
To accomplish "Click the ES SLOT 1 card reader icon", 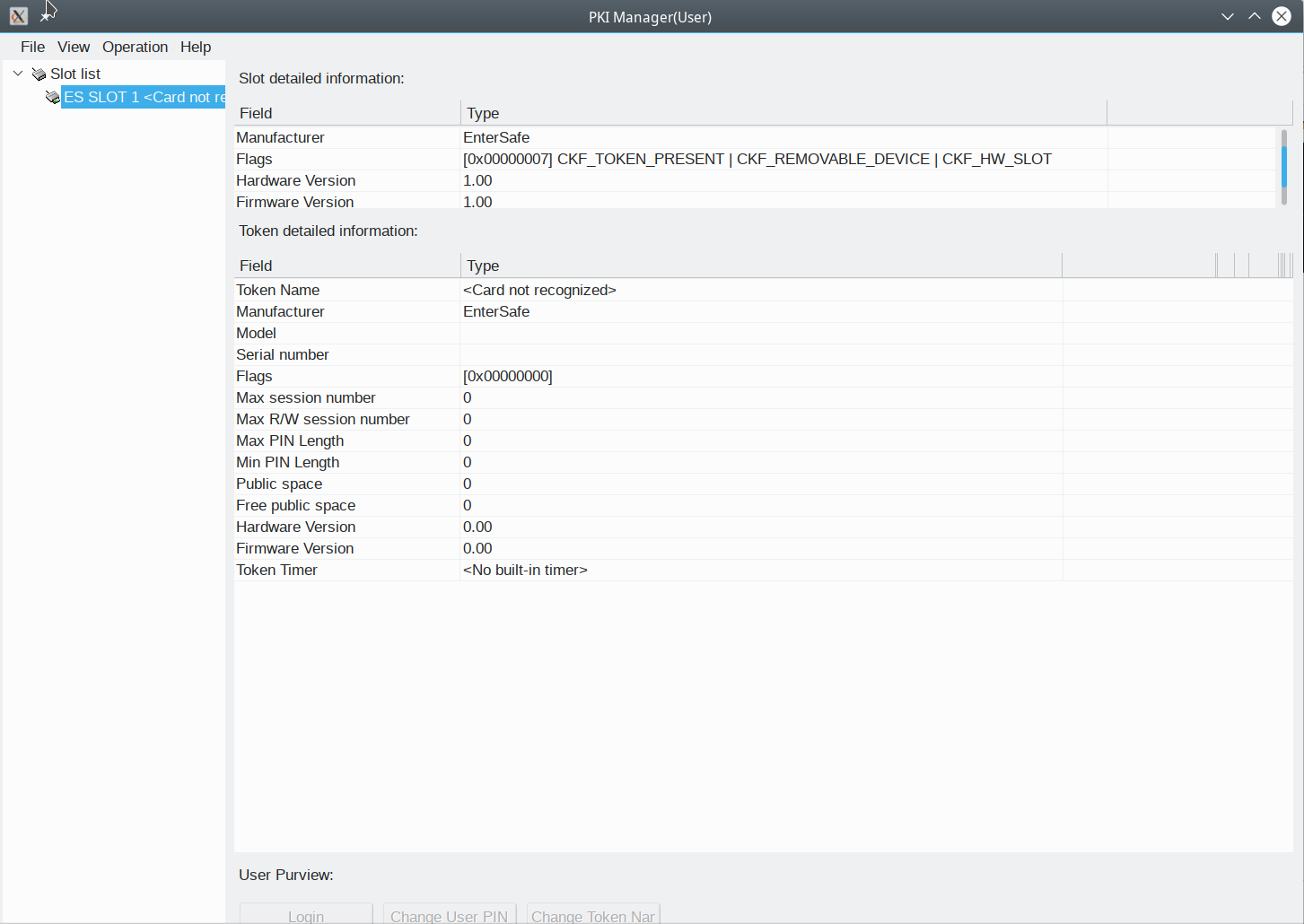I will click(x=53, y=97).
